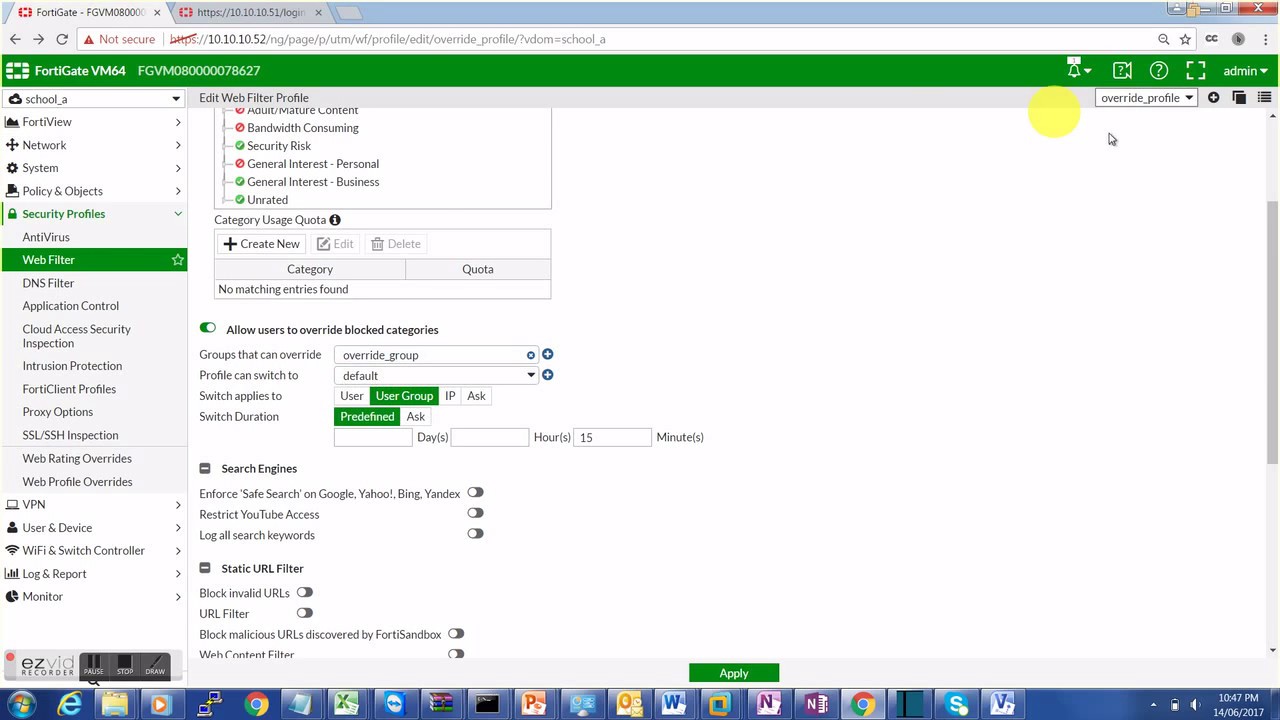Expand the Network menu
Viewport: 1280px width, 720px height.
coord(93,145)
